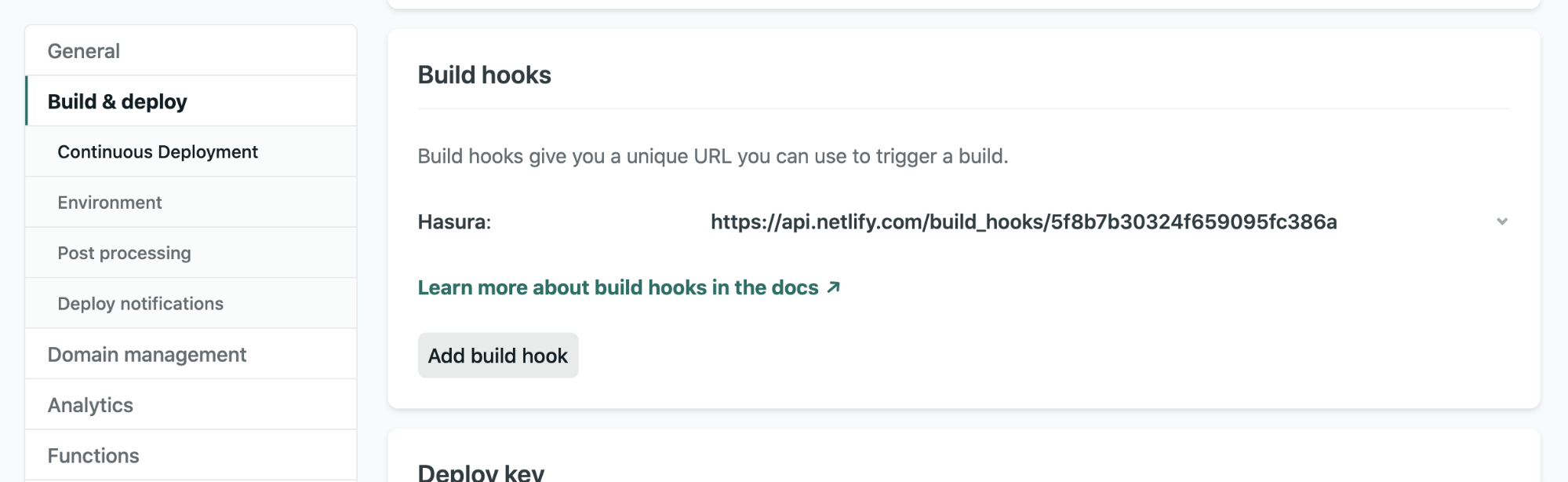Expand the Hasura build hook chevron
This screenshot has height=482, width=1568.
(1501, 221)
